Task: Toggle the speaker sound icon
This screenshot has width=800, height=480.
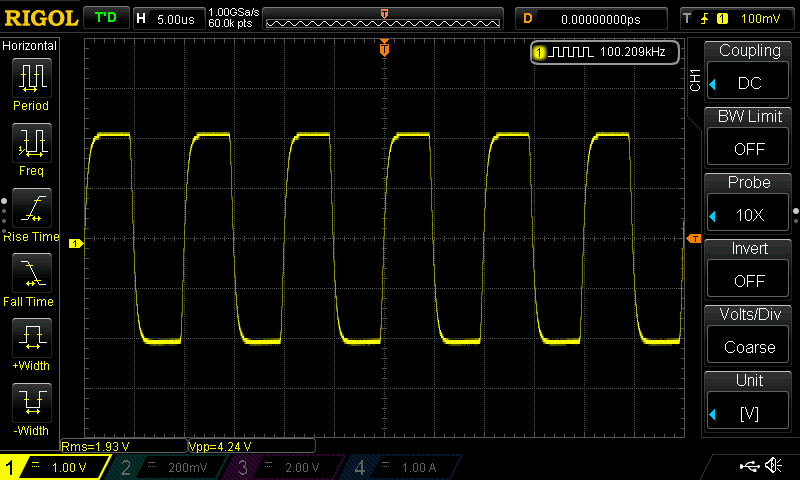Action: 773,466
